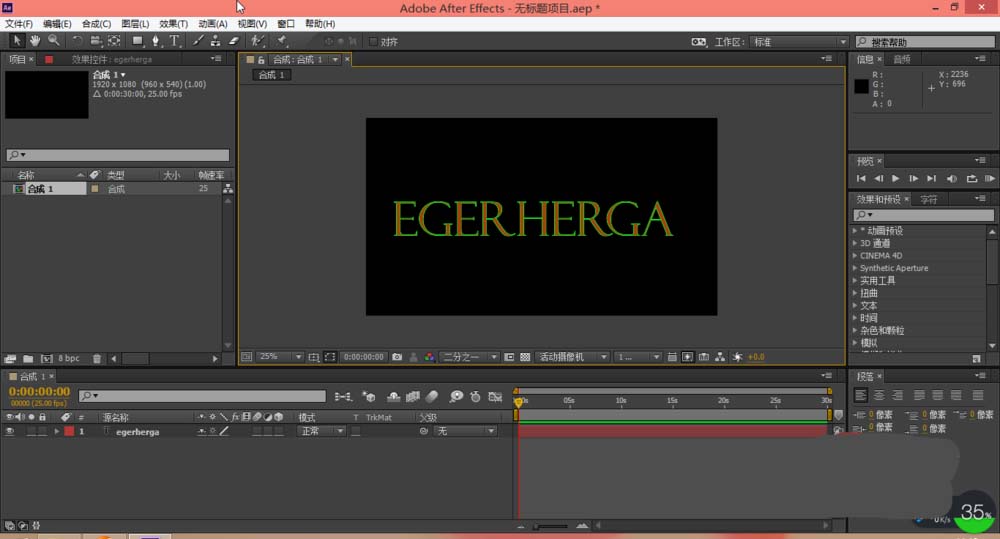Select the Horizontal Type tool
Screen dimensions: 1000x539
[173, 41]
